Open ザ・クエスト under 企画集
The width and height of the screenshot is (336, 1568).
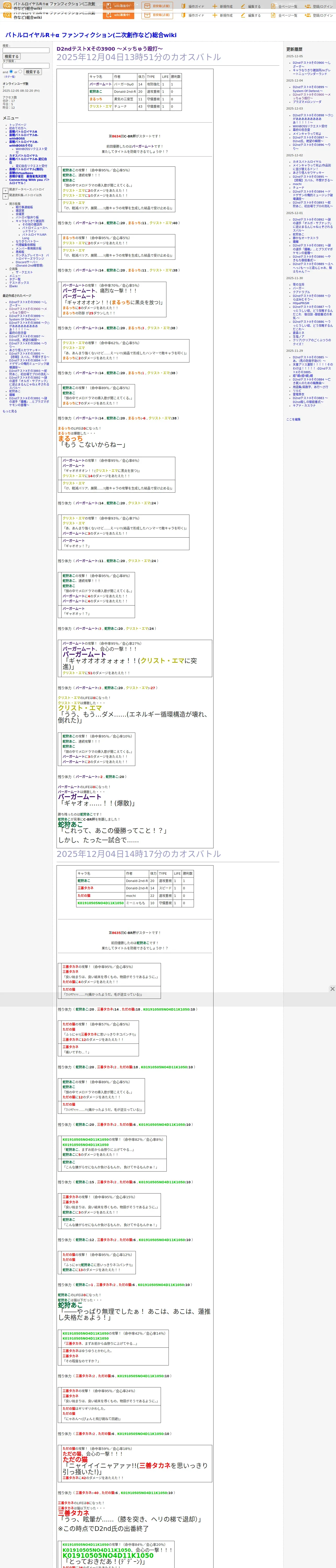(24, 272)
